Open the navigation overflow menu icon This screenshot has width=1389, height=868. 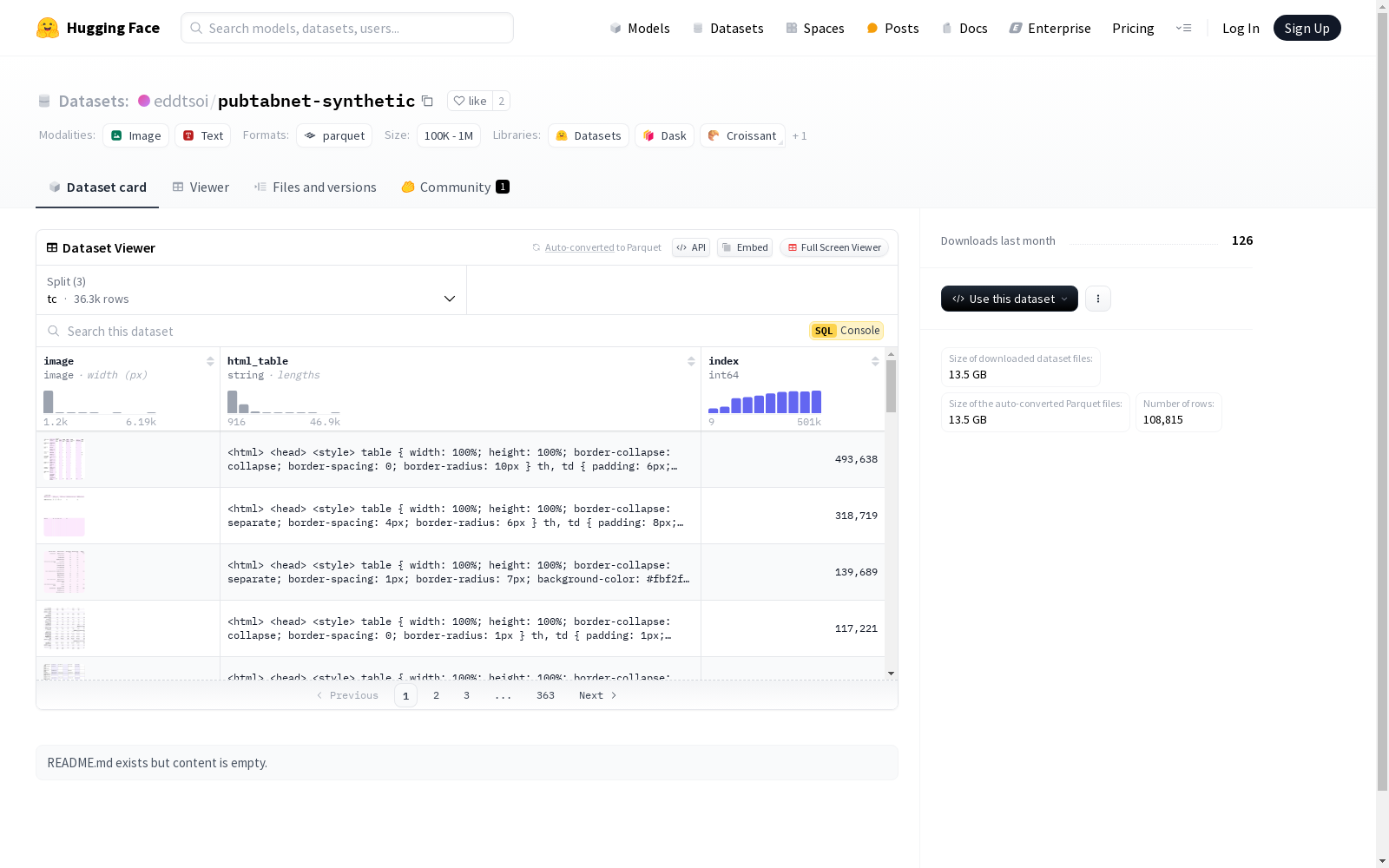tap(1183, 28)
